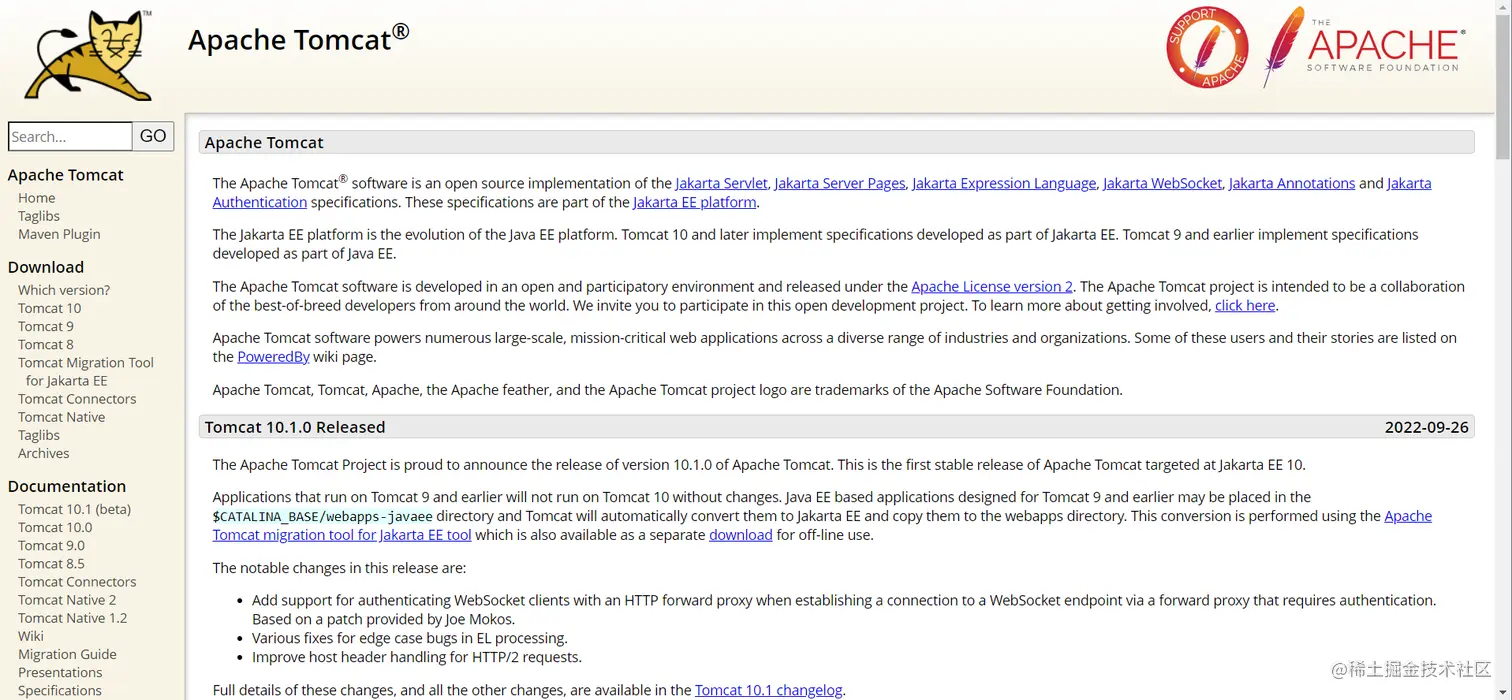Follow the Jakarta Annotations link

[1292, 183]
